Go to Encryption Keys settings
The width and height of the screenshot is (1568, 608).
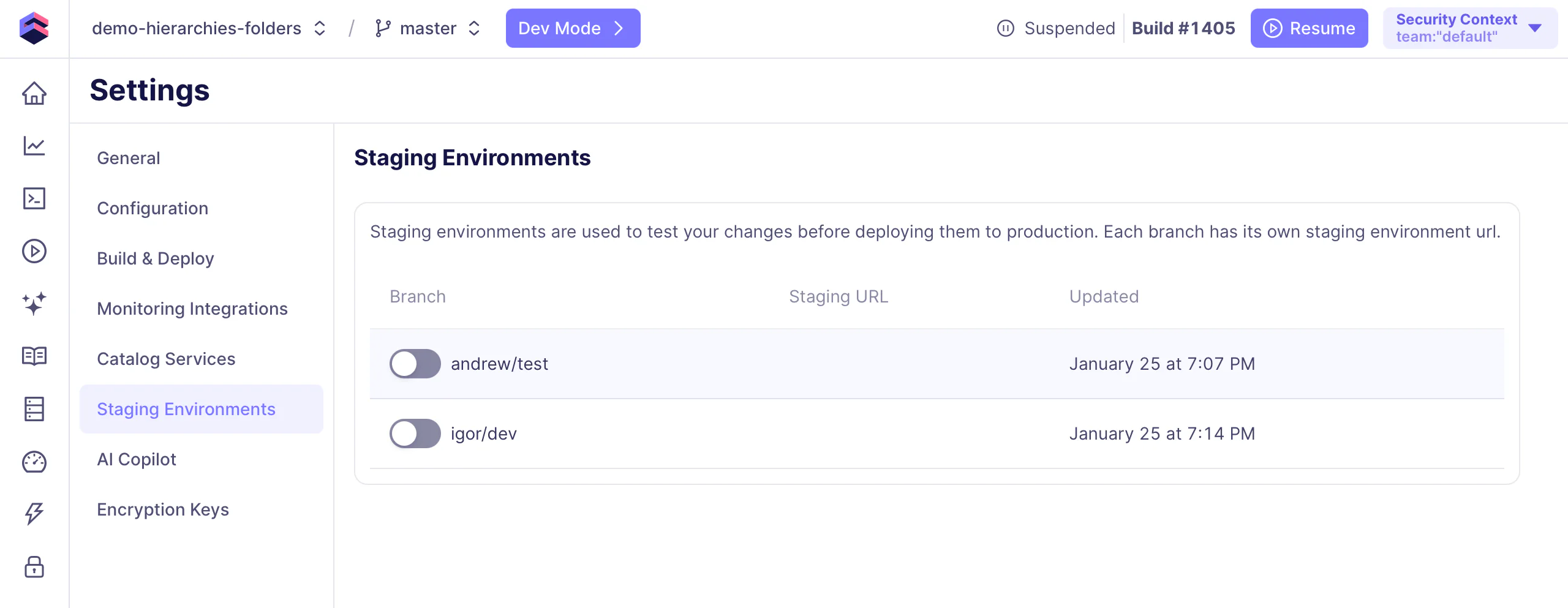pyautogui.click(x=163, y=509)
